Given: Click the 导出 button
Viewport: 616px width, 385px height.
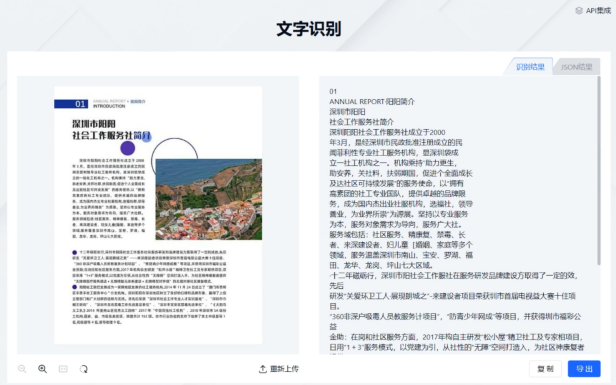Looking at the screenshot, I should tap(584, 369).
